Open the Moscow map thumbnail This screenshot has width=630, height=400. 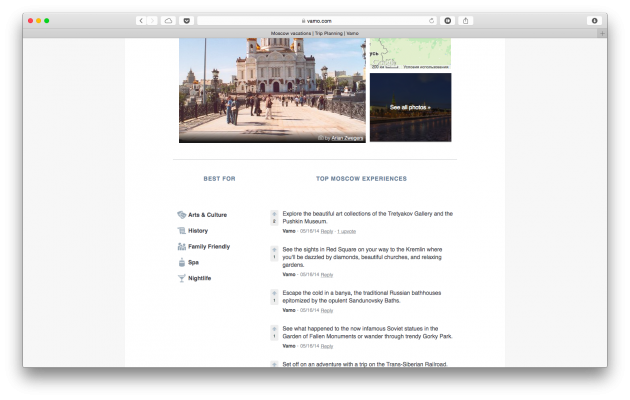click(410, 54)
